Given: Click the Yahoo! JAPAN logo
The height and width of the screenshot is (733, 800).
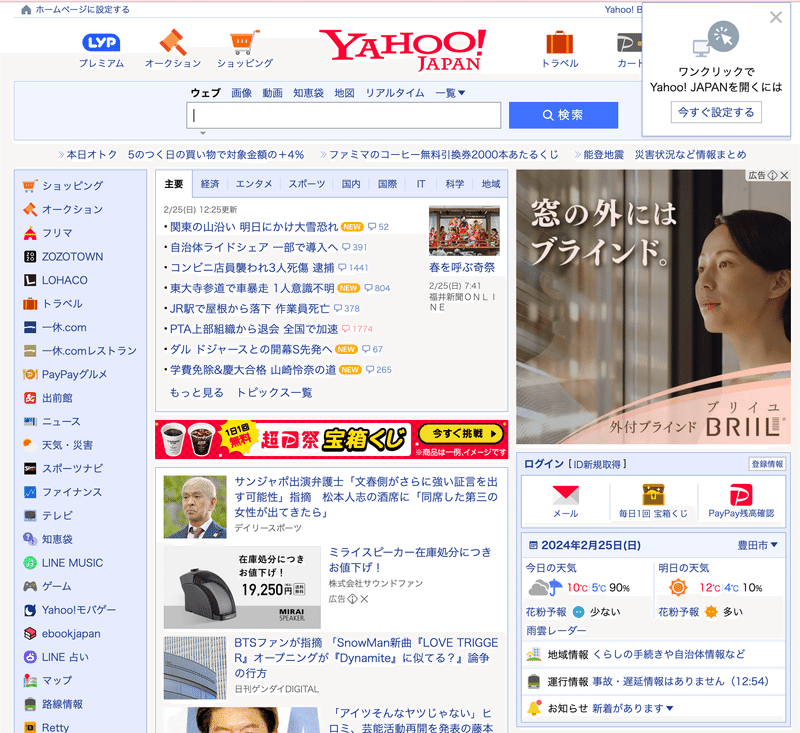Looking at the screenshot, I should coord(403,50).
